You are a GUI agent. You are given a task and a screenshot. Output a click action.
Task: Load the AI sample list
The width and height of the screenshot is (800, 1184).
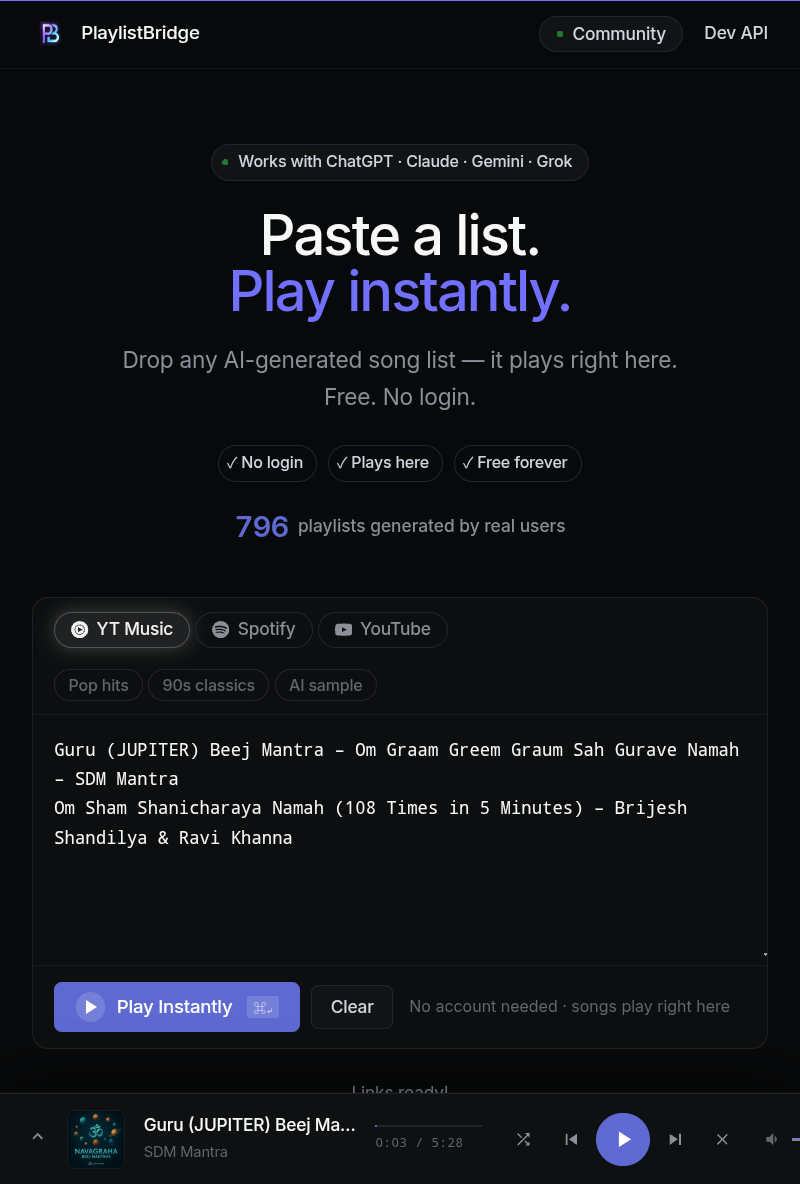click(x=326, y=686)
